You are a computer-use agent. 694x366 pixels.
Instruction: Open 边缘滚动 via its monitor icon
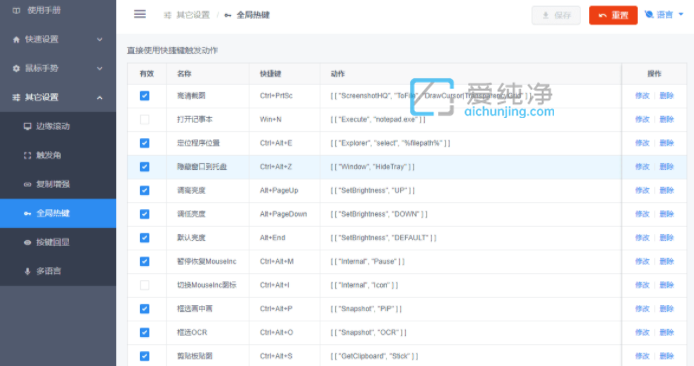(27, 126)
